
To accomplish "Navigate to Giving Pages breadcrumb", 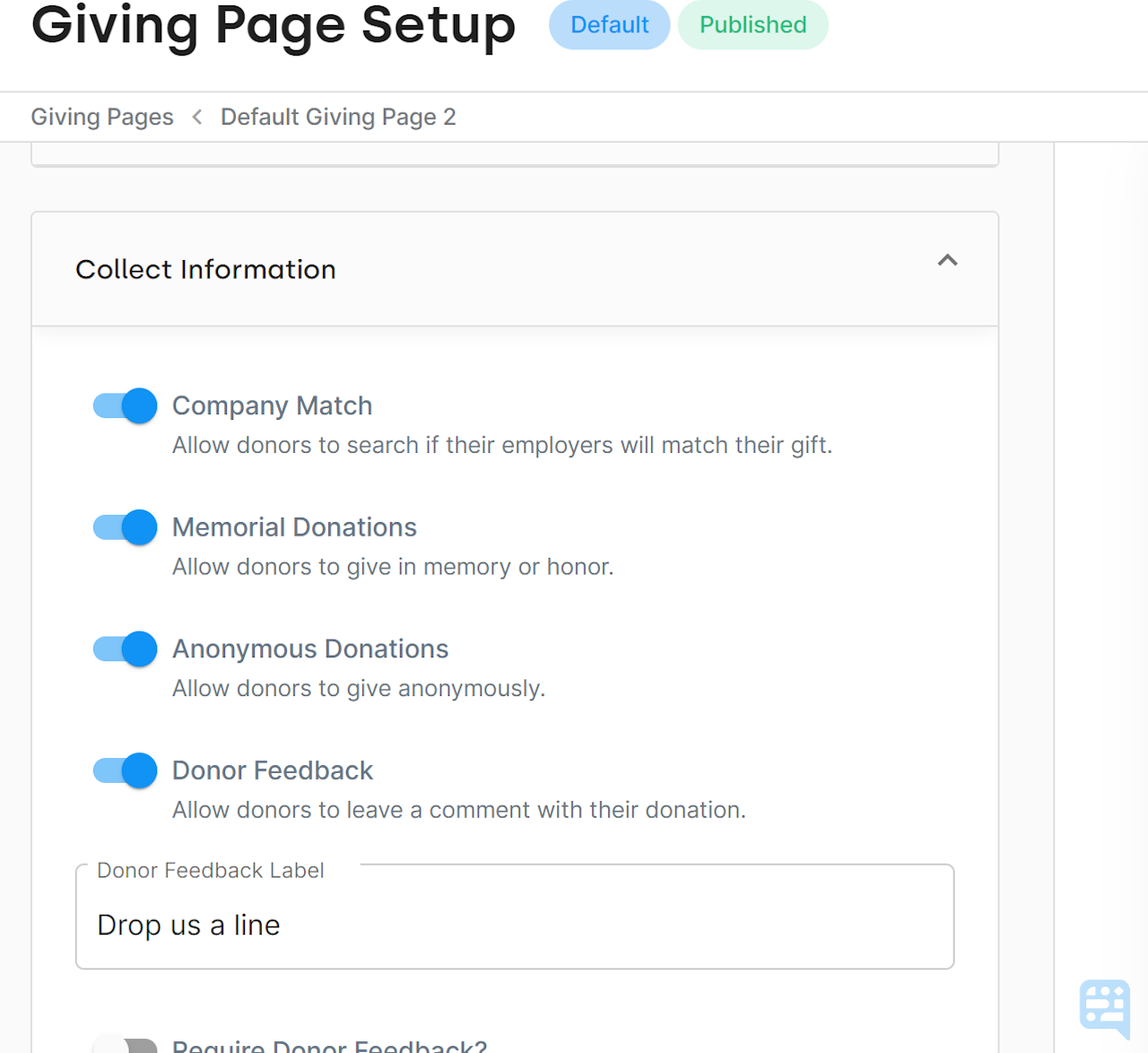I will 101,117.
